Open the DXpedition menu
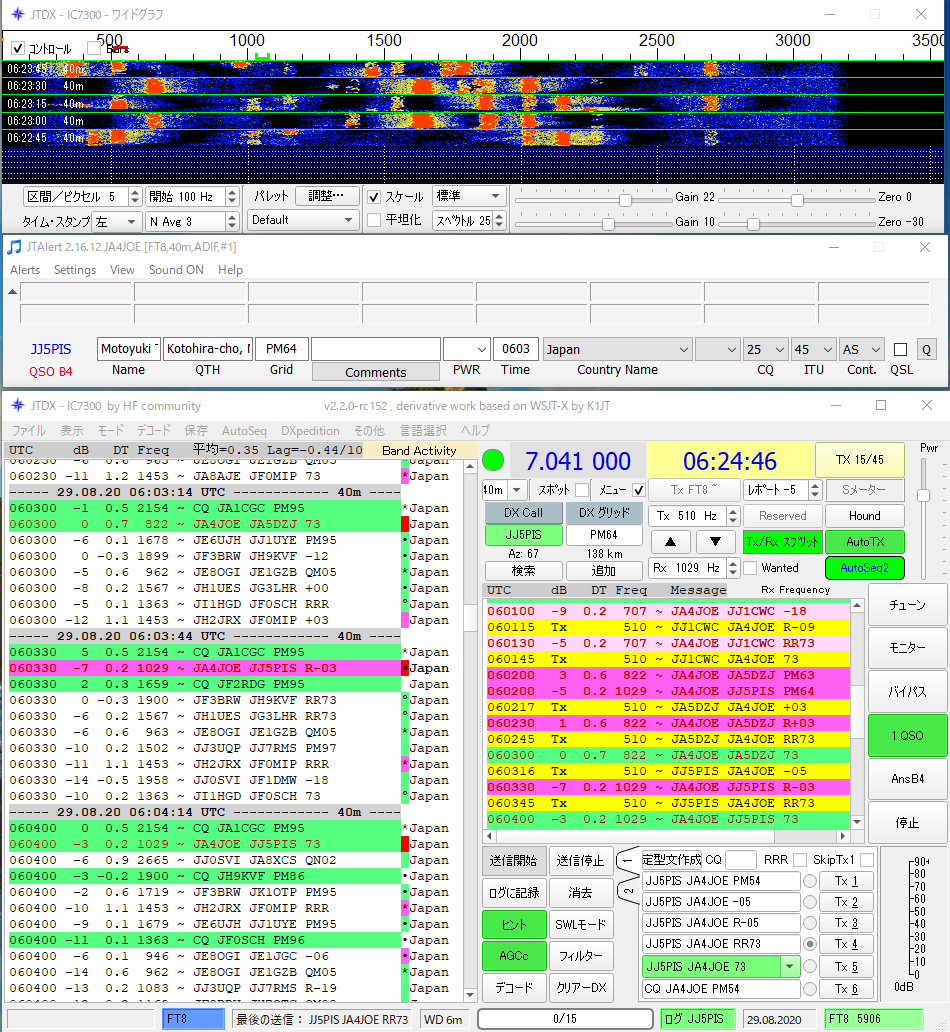The width and height of the screenshot is (950, 1032). click(x=310, y=430)
